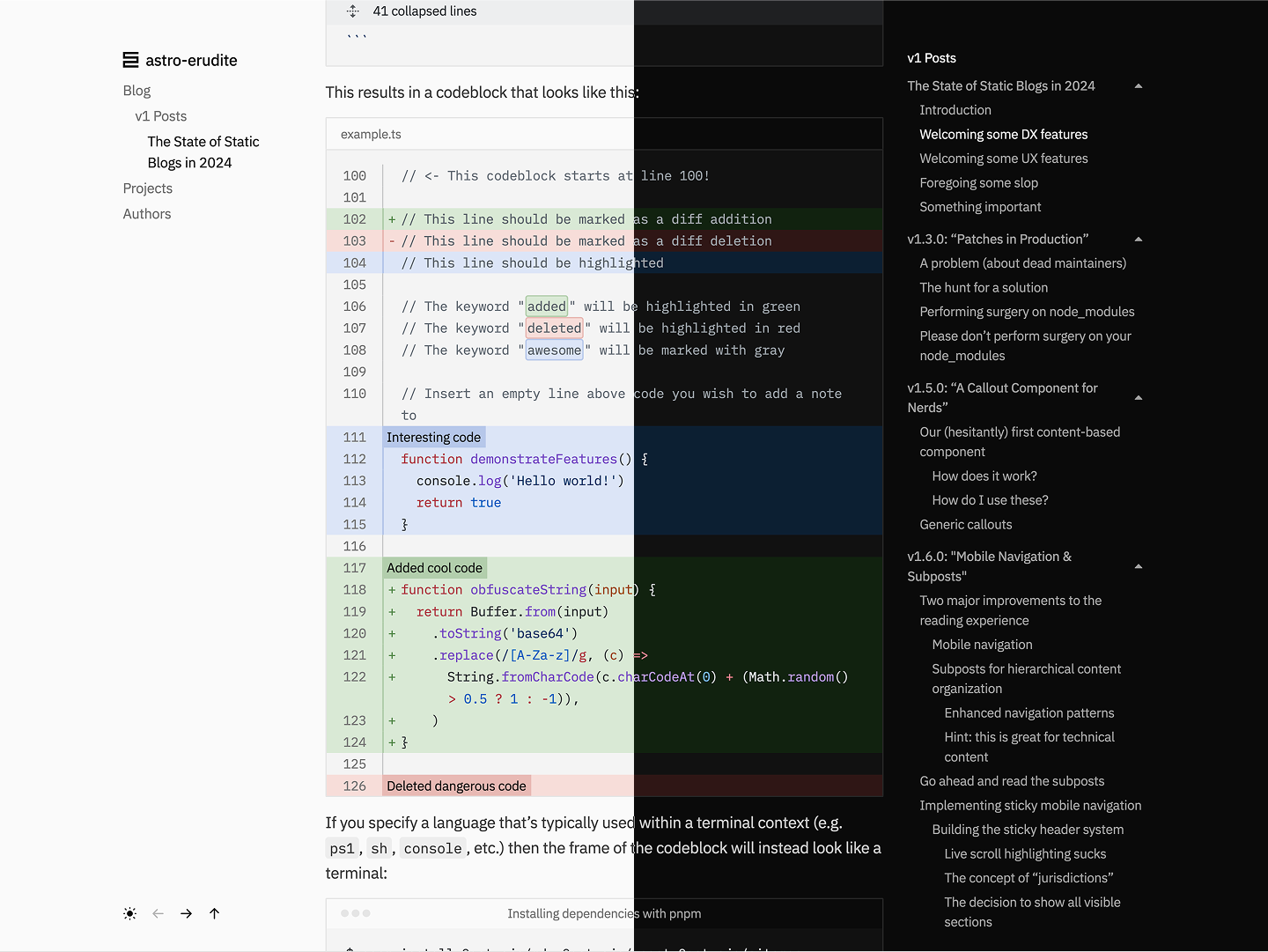Jump to 'Generic callouts' section
The width and height of the screenshot is (1268, 952).
966,525
